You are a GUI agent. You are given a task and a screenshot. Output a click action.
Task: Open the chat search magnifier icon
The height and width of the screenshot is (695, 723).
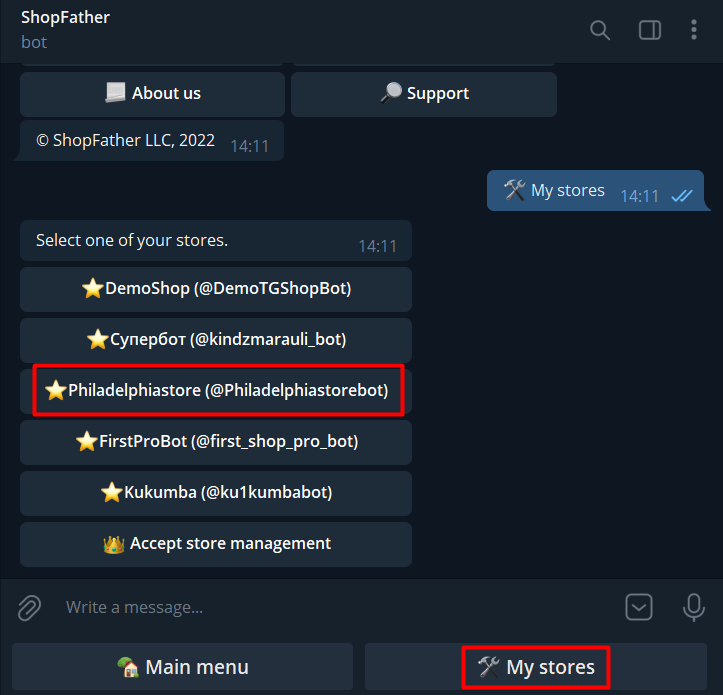[599, 30]
